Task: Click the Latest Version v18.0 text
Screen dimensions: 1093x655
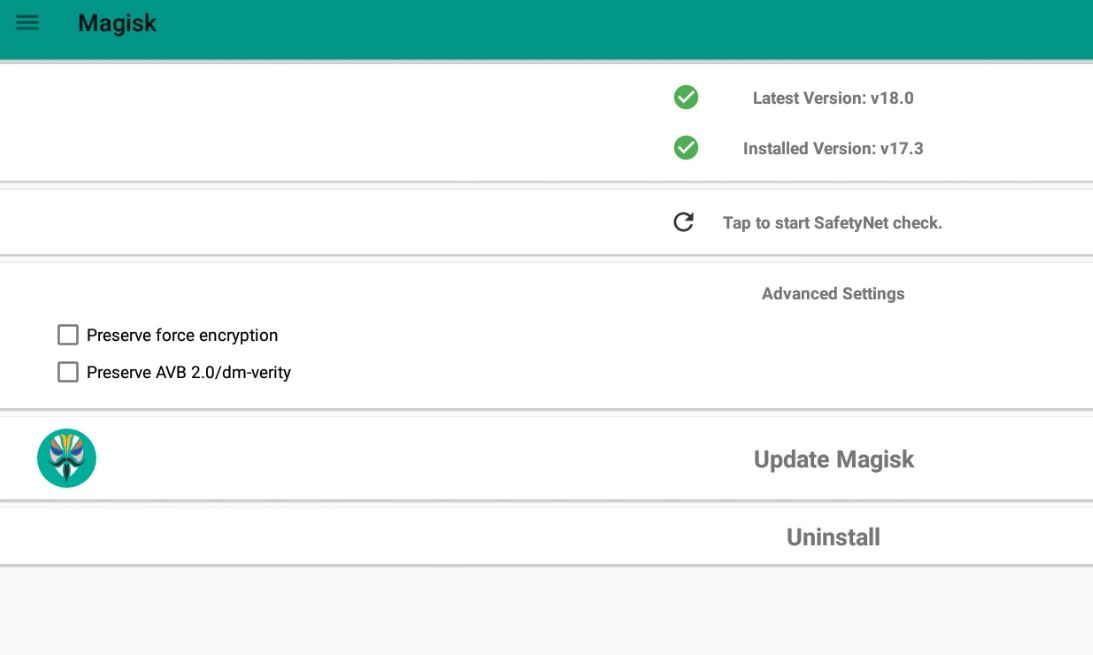Action: tap(833, 97)
